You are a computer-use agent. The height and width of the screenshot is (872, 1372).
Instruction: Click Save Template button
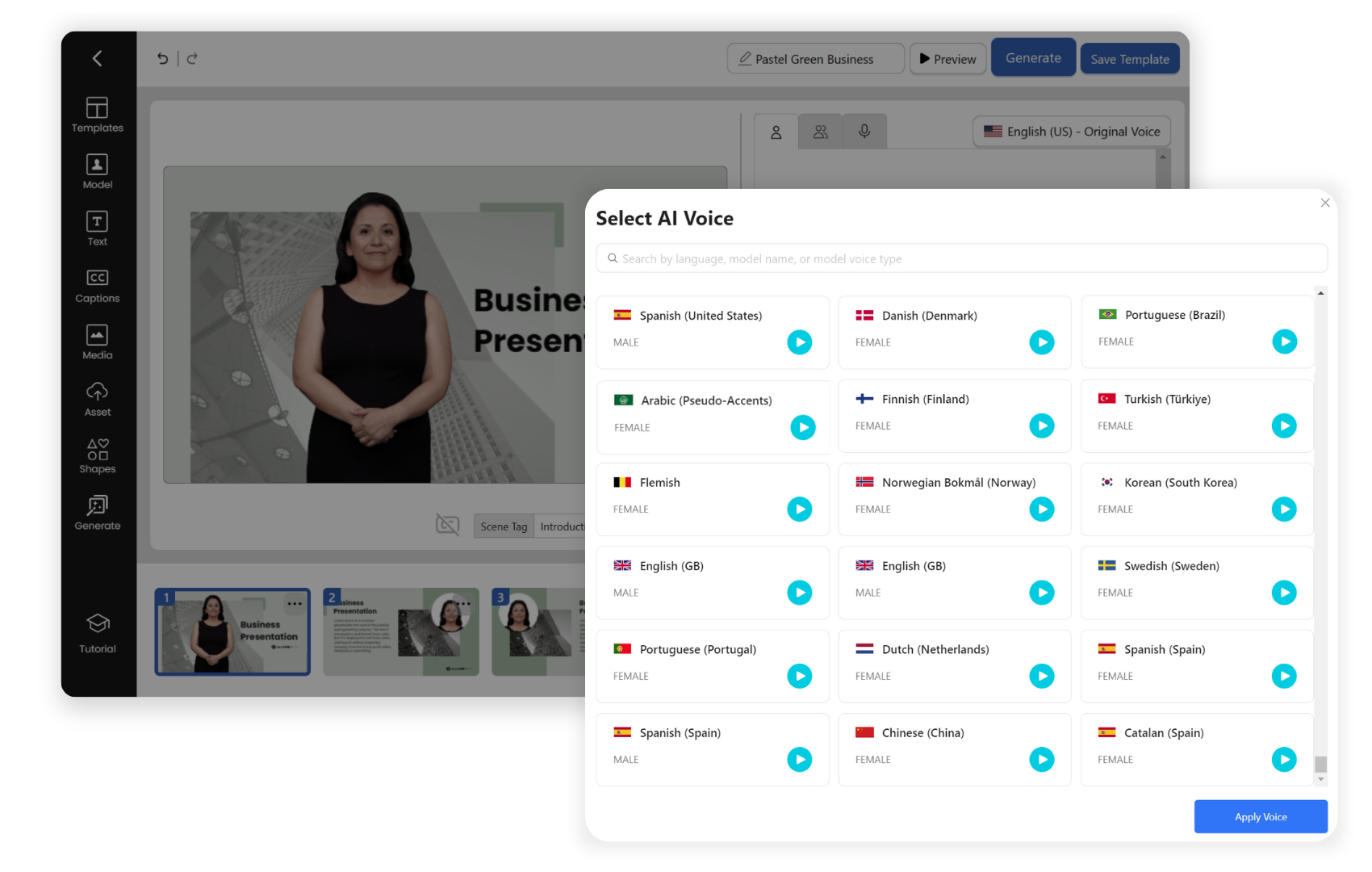(1130, 59)
